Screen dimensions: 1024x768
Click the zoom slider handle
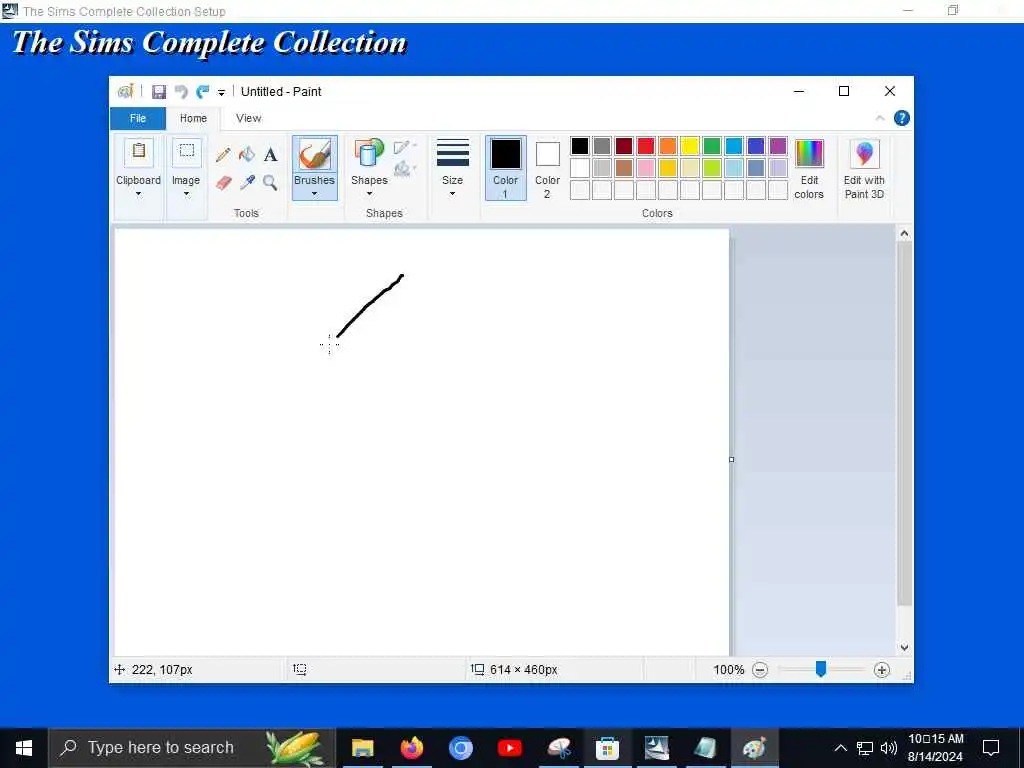821,669
